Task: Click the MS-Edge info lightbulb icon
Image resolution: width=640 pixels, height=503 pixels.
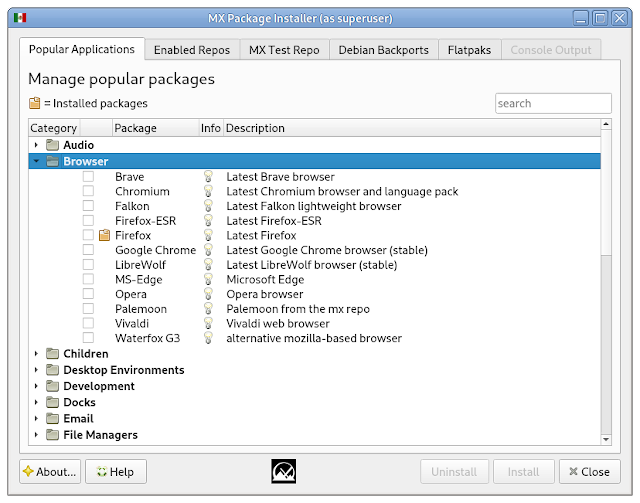Action: click(208, 280)
